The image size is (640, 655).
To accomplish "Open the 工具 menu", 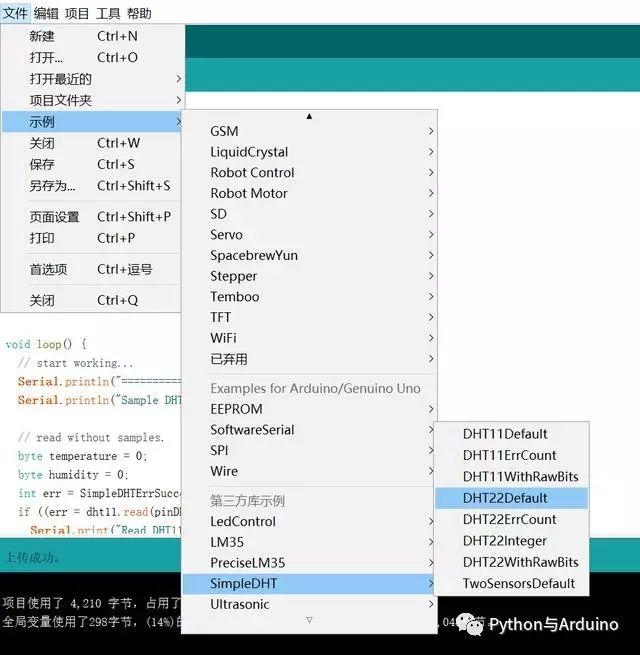I will [x=108, y=13].
